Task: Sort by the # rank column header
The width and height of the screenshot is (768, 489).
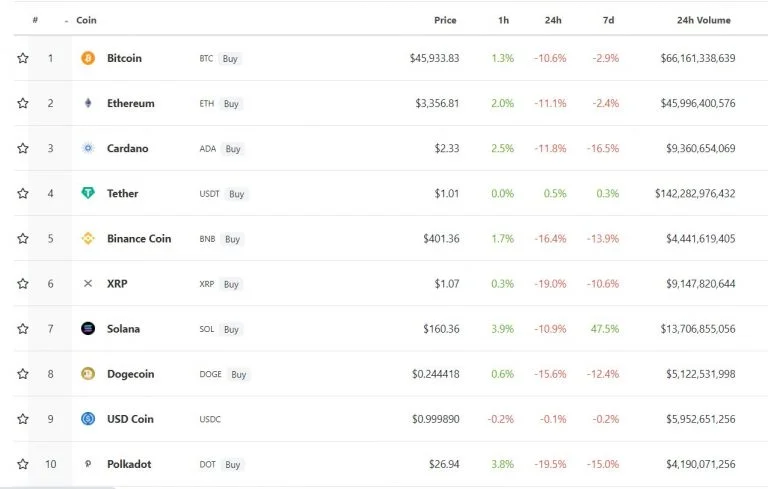Action: pos(35,20)
